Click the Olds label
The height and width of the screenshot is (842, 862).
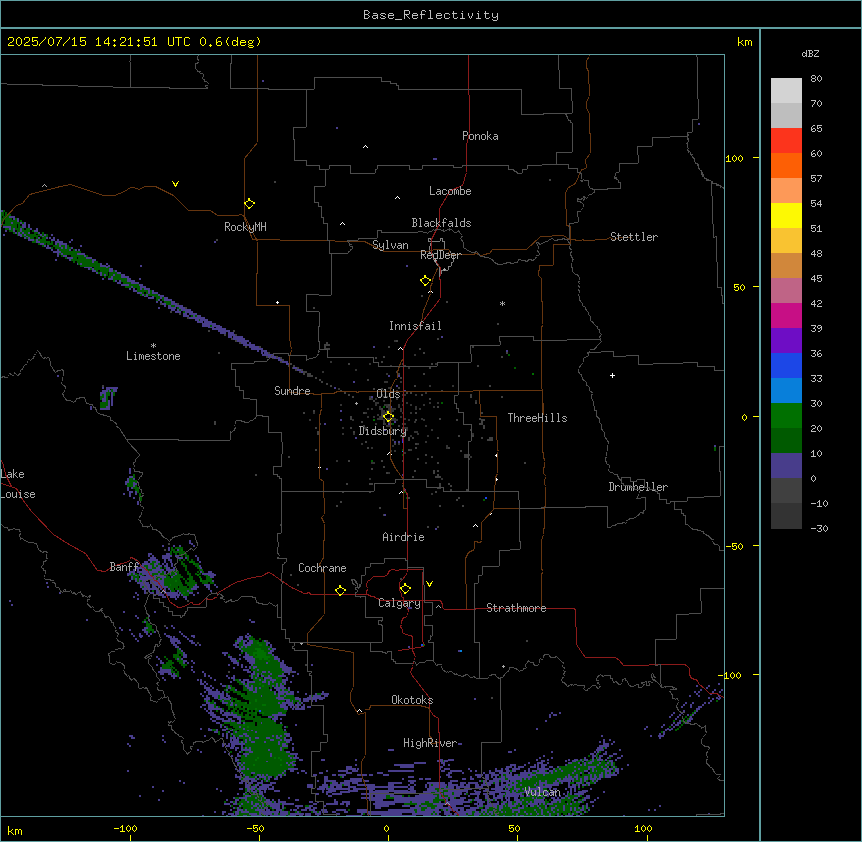388,394
